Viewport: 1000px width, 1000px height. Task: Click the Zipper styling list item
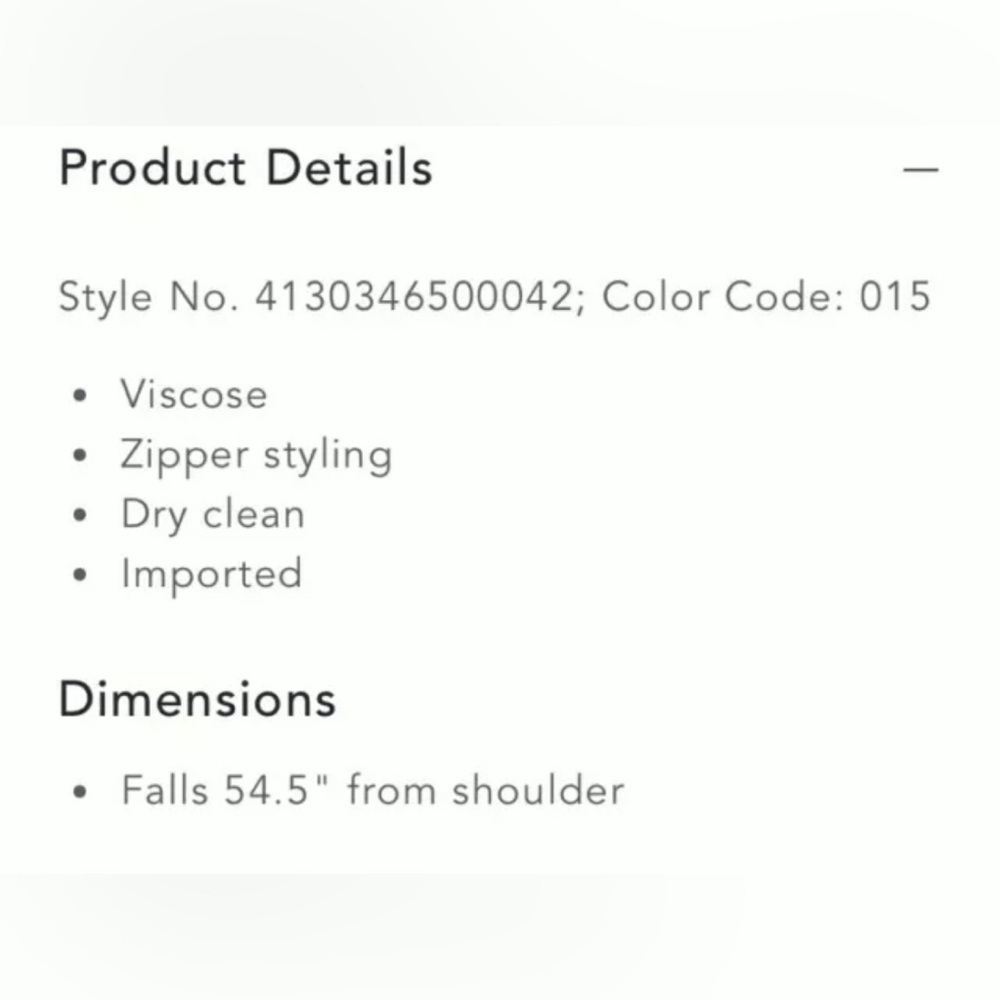pyautogui.click(x=256, y=455)
